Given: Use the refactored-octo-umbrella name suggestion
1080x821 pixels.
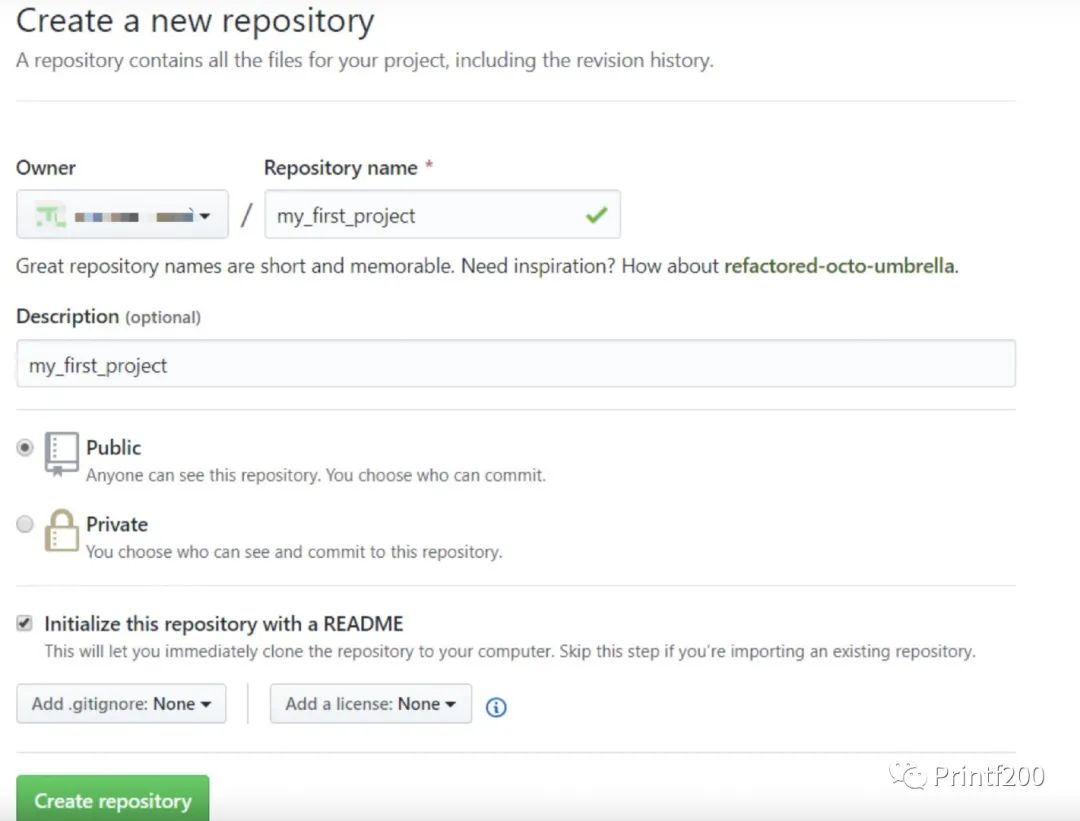Looking at the screenshot, I should (839, 266).
